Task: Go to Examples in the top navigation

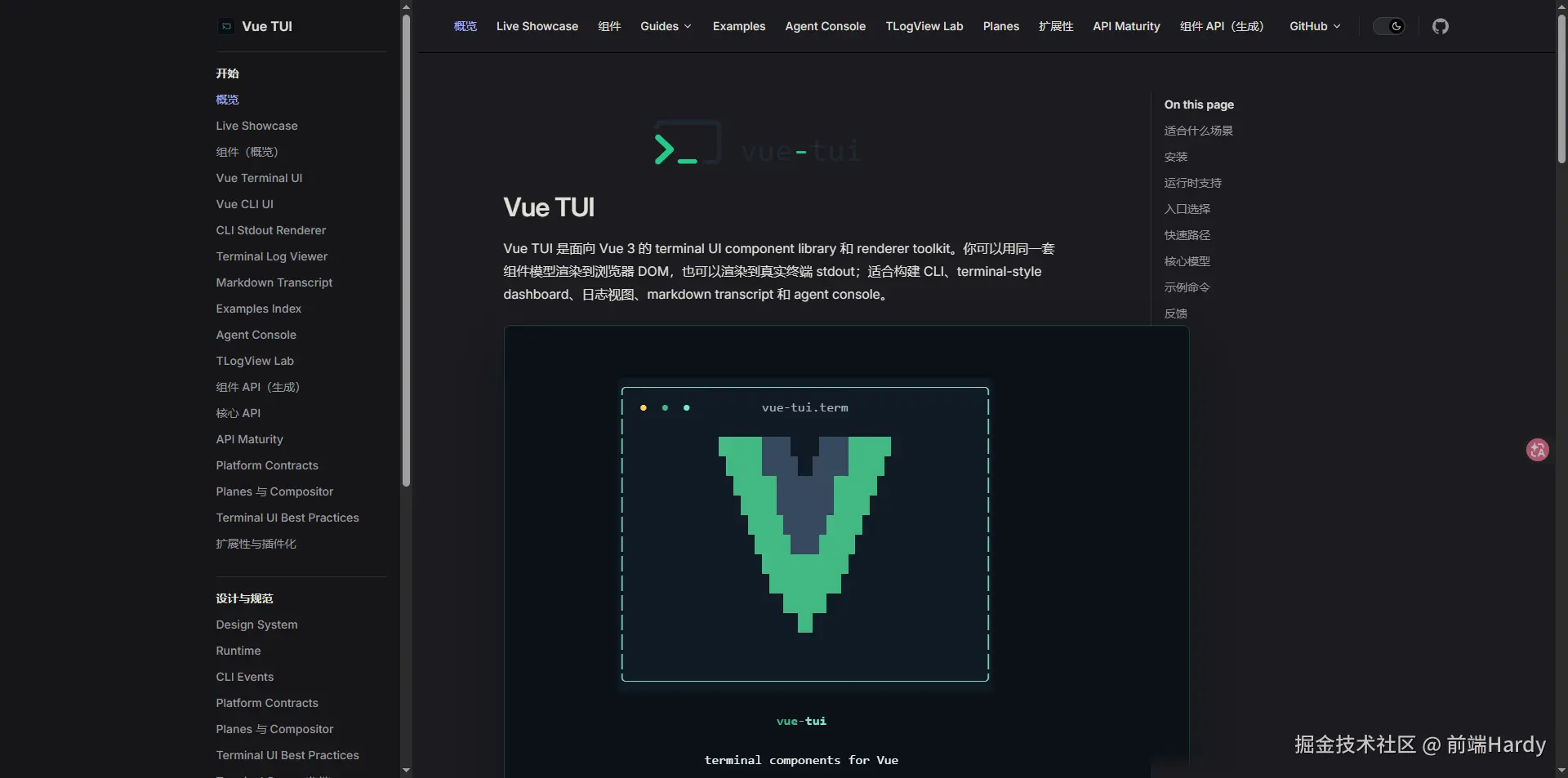Action: [x=739, y=26]
